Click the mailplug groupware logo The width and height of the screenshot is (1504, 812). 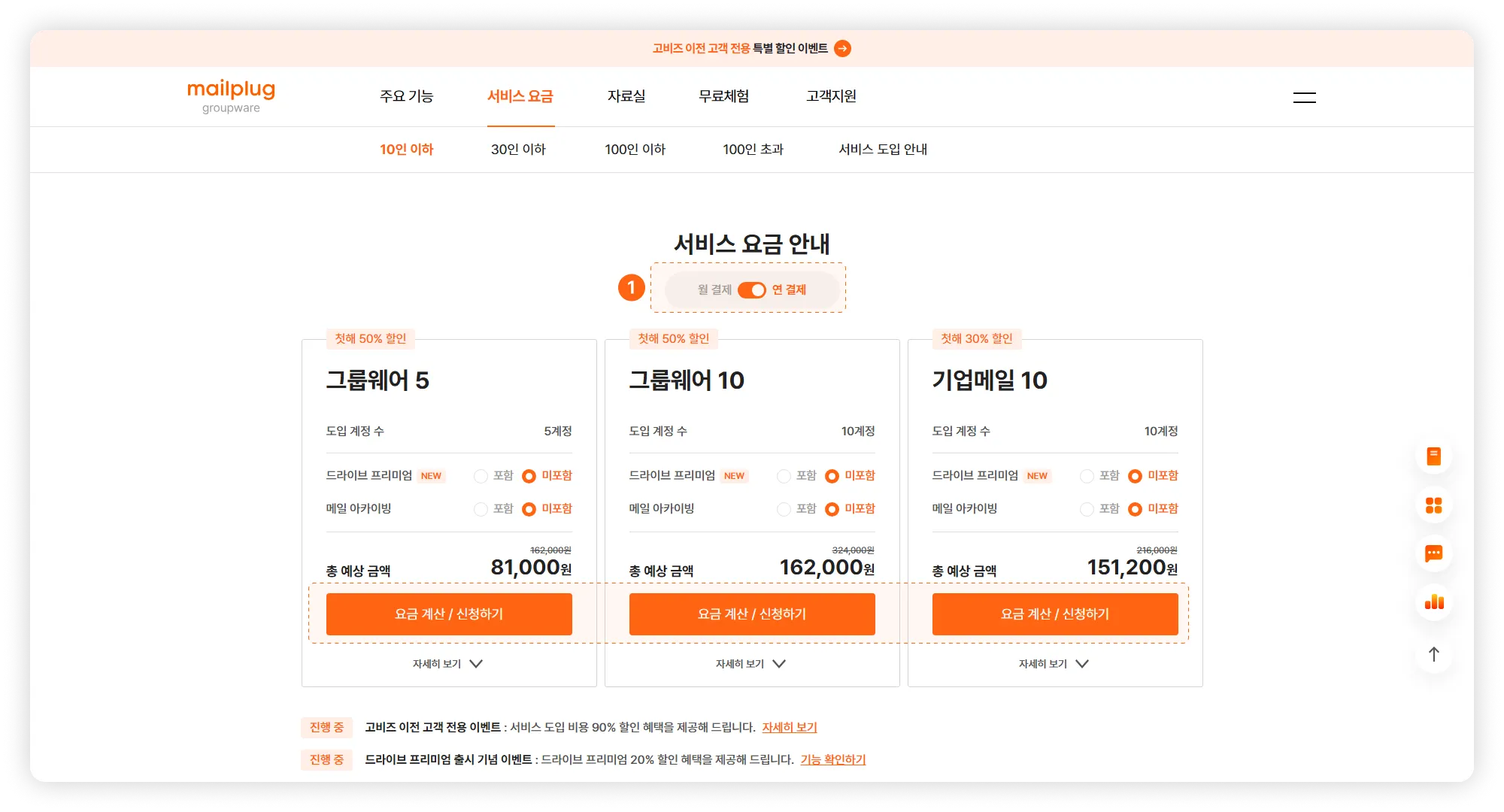(231, 96)
